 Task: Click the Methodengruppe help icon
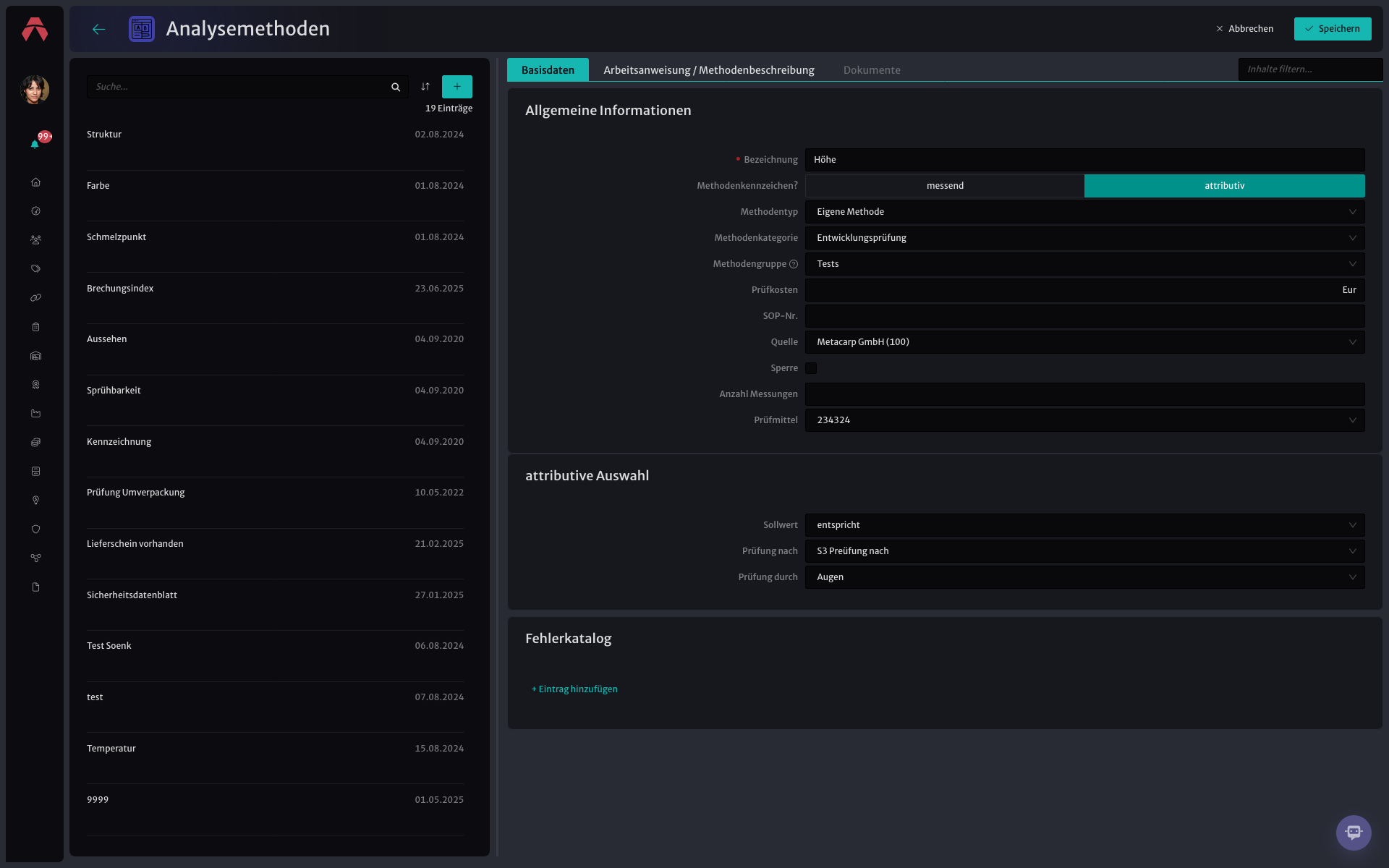(794, 264)
